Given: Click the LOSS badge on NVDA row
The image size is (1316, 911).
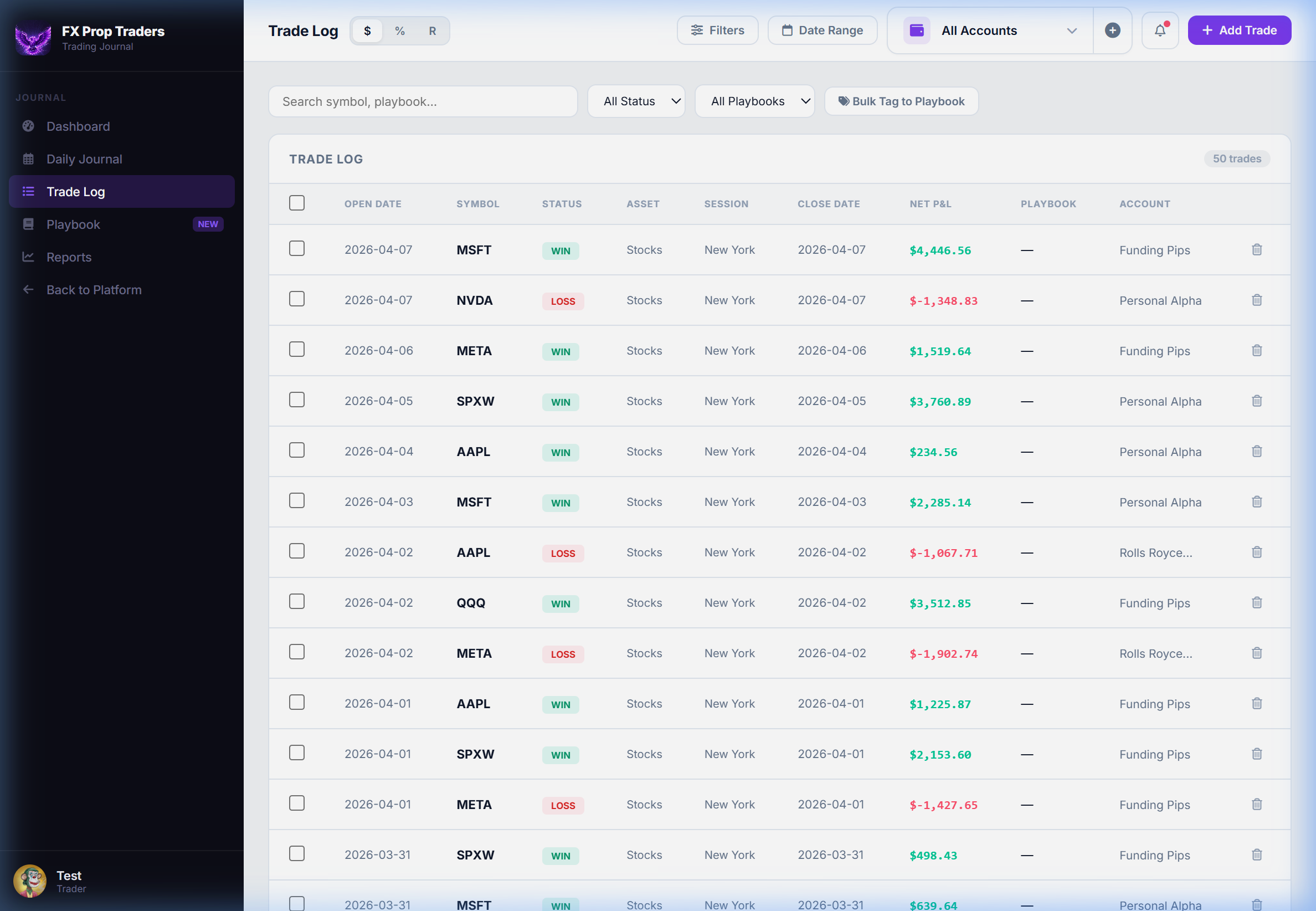Looking at the screenshot, I should coord(562,301).
